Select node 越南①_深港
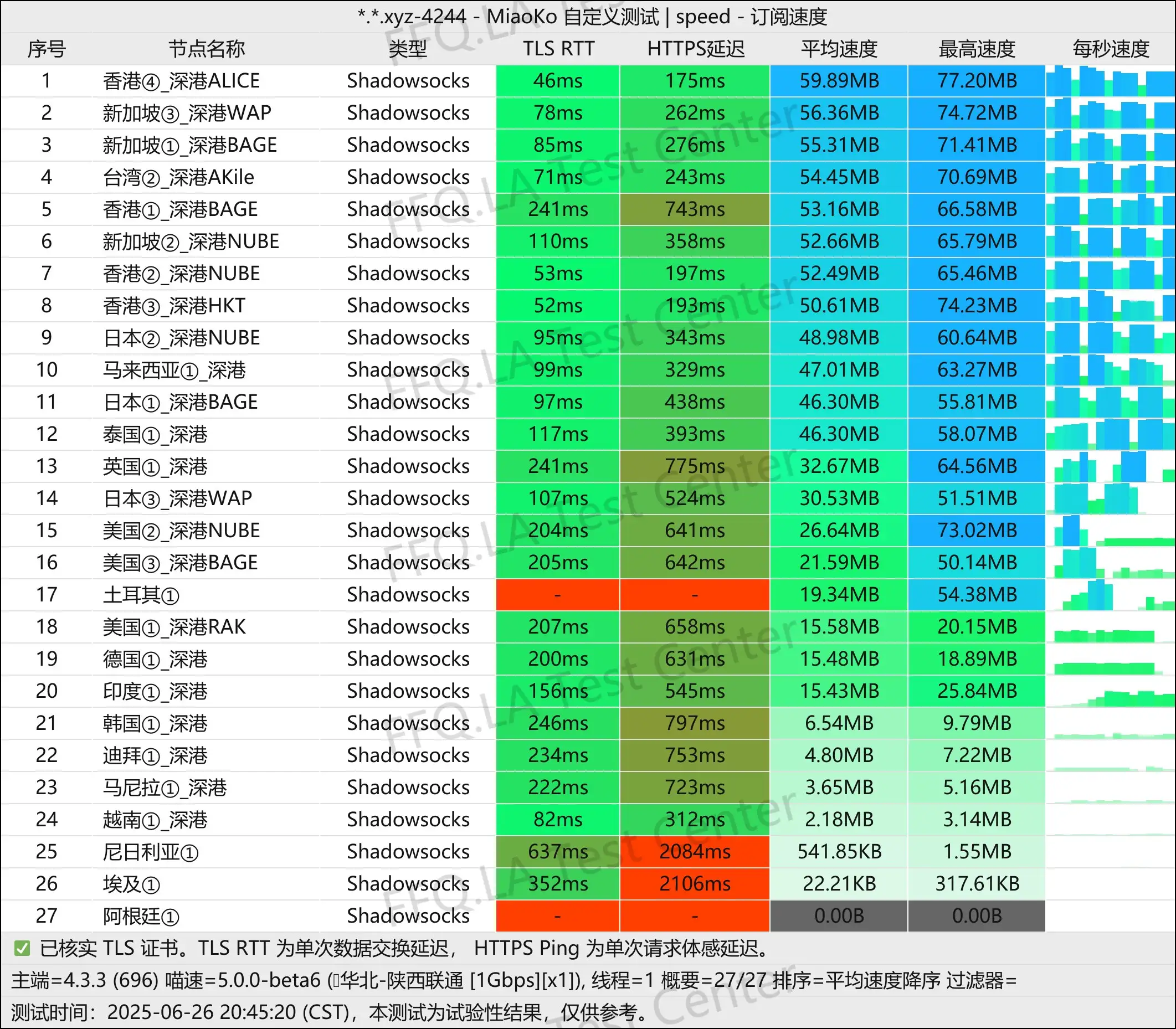The width and height of the screenshot is (1176, 1029). click(155, 820)
